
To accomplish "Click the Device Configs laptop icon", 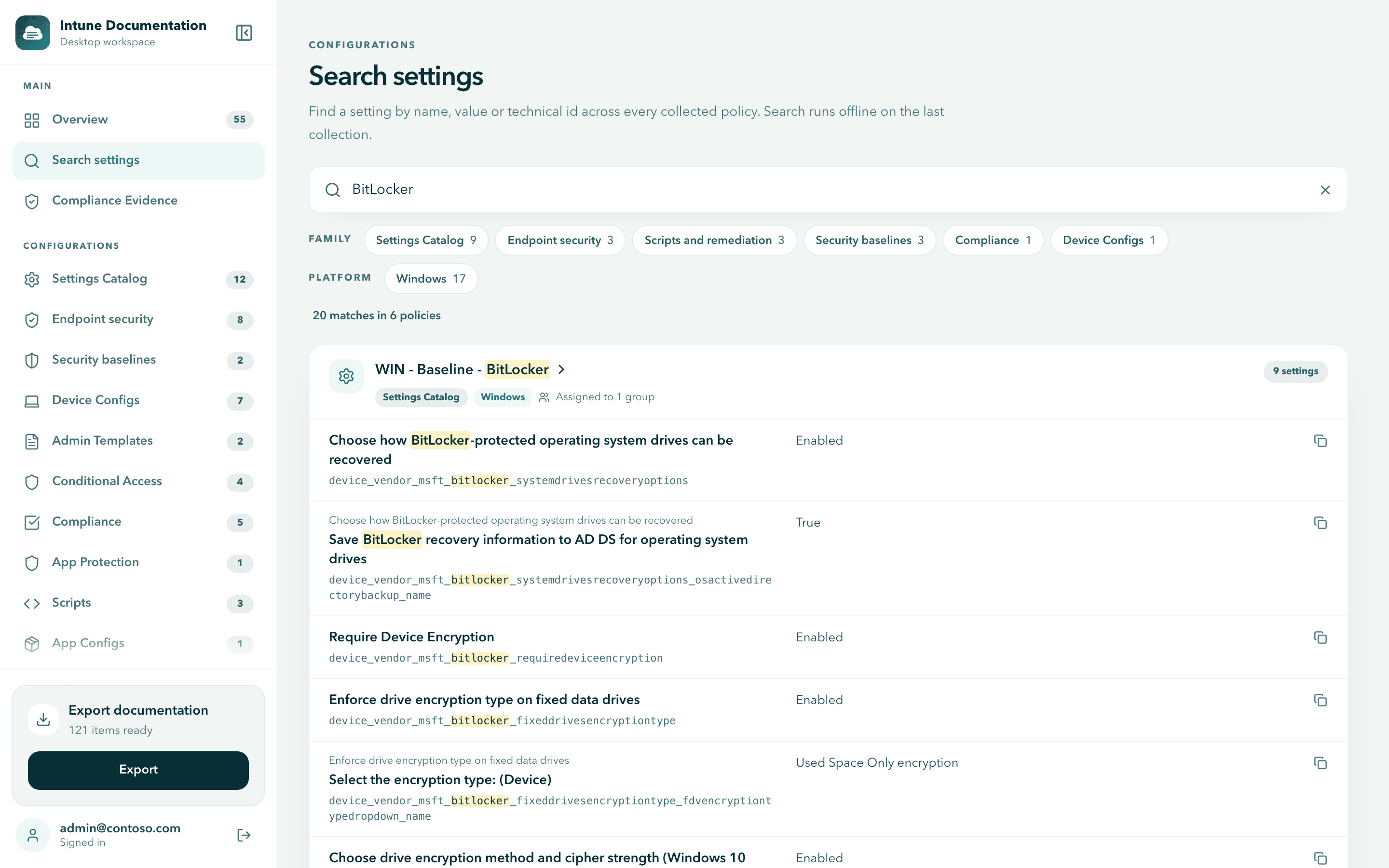I will (32, 401).
